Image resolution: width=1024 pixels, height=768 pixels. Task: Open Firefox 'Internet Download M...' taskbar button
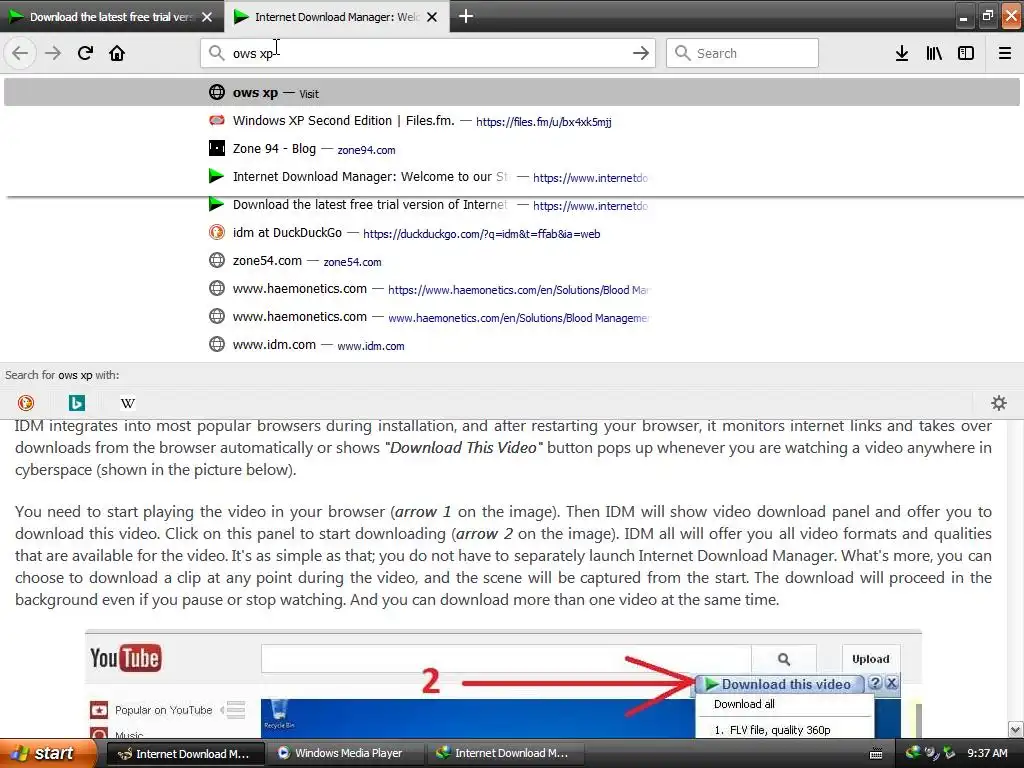[x=185, y=754]
